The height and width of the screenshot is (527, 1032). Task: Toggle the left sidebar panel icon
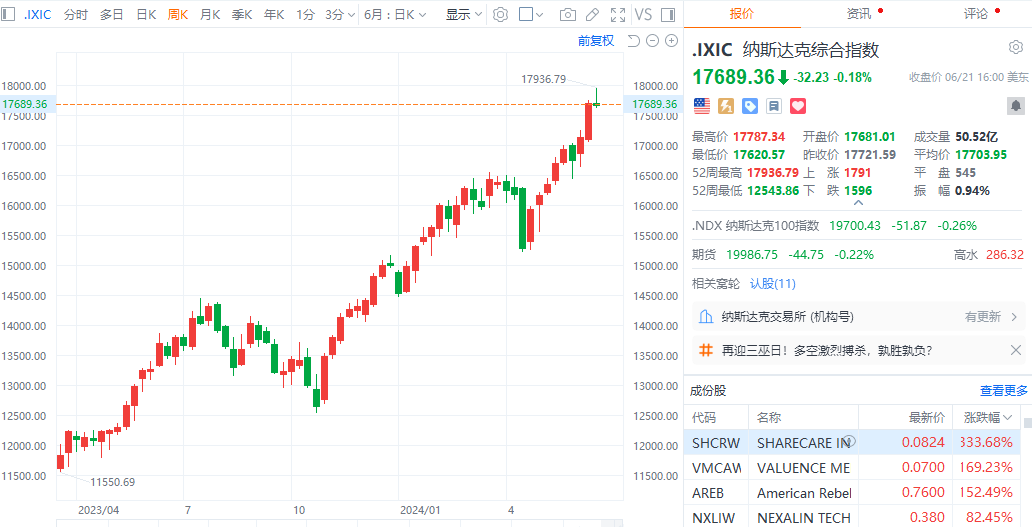[9, 14]
